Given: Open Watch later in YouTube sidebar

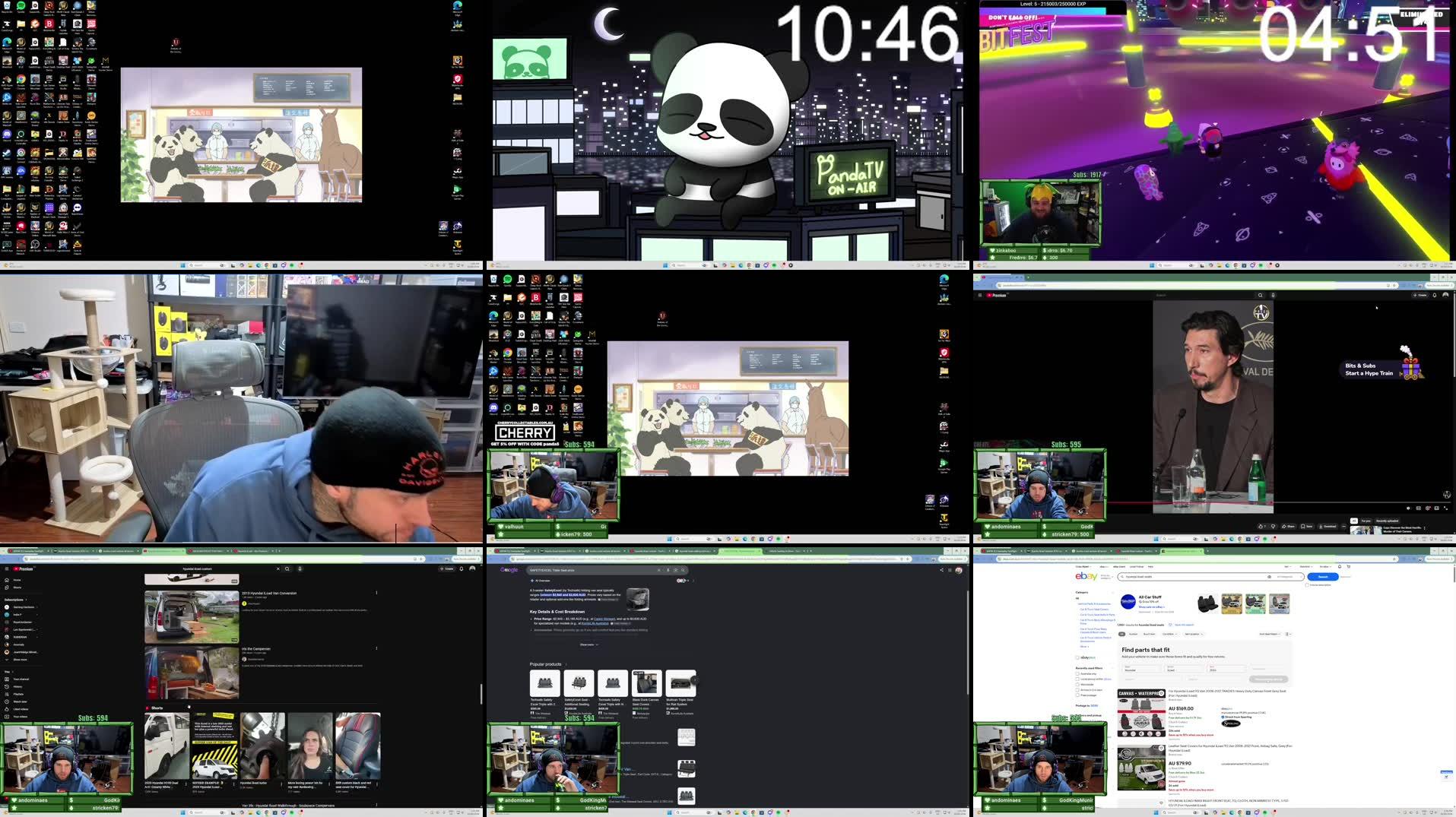Looking at the screenshot, I should pyautogui.click(x=17, y=701).
